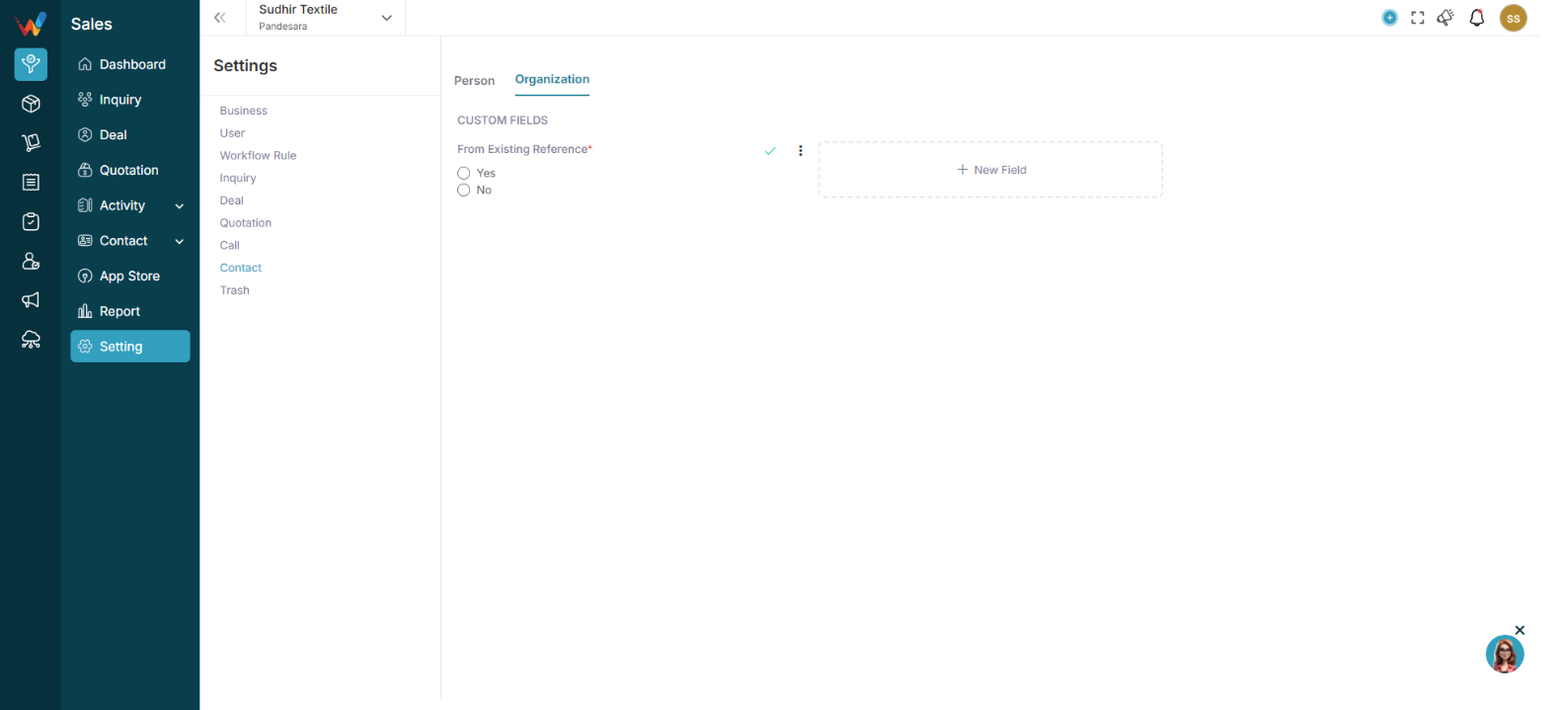Open the chat assistant avatar
Image resolution: width=1568 pixels, height=710 pixels.
[x=1504, y=654]
